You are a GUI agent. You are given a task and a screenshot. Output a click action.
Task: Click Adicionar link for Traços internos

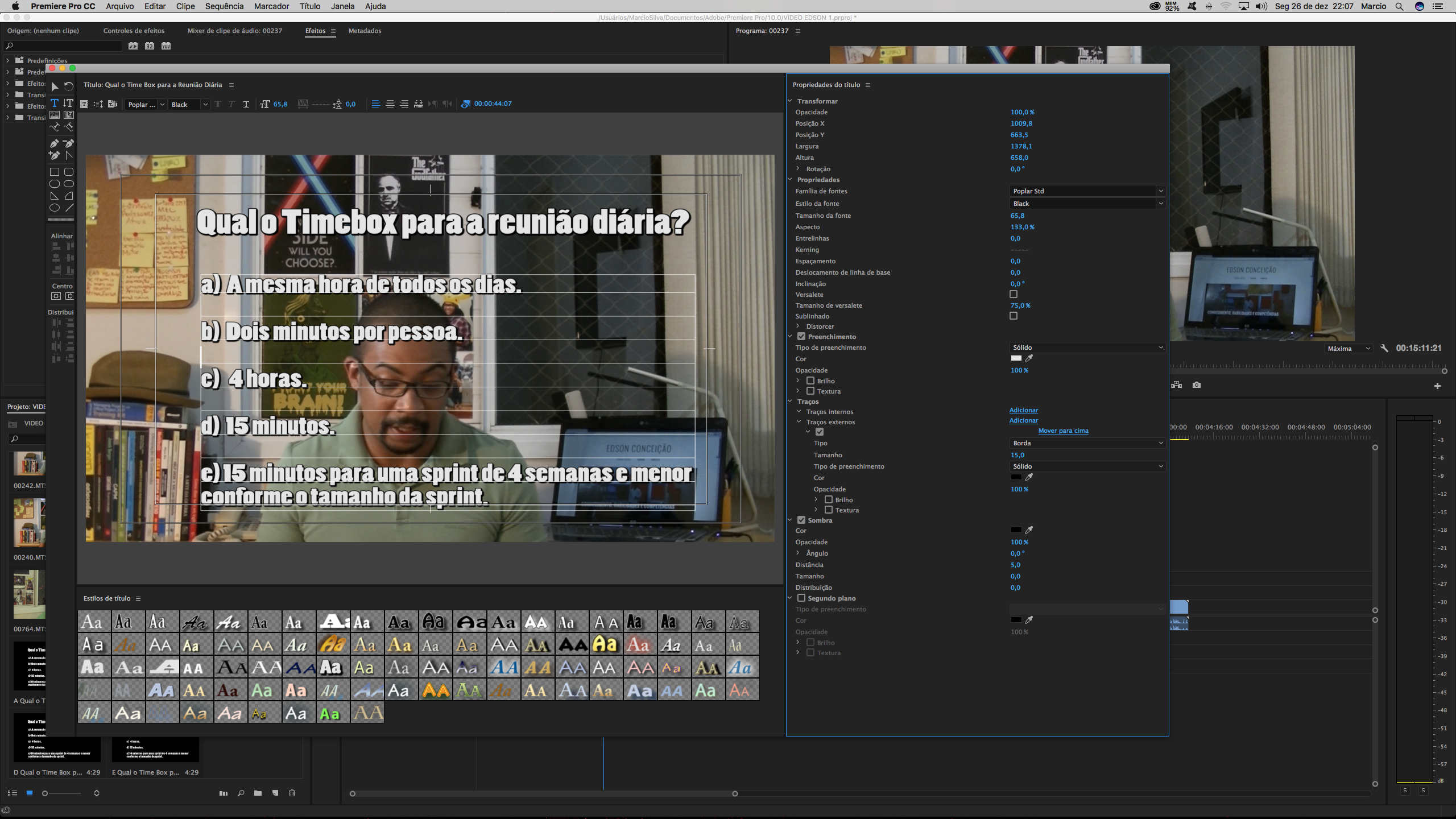[x=1024, y=410]
